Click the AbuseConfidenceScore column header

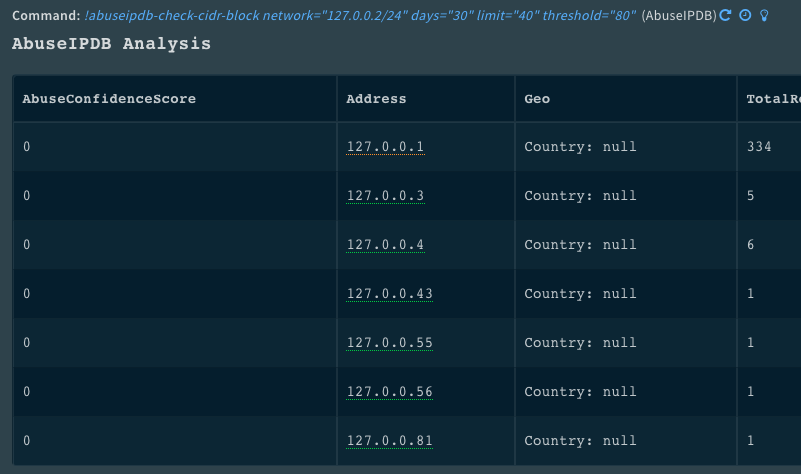(x=109, y=99)
